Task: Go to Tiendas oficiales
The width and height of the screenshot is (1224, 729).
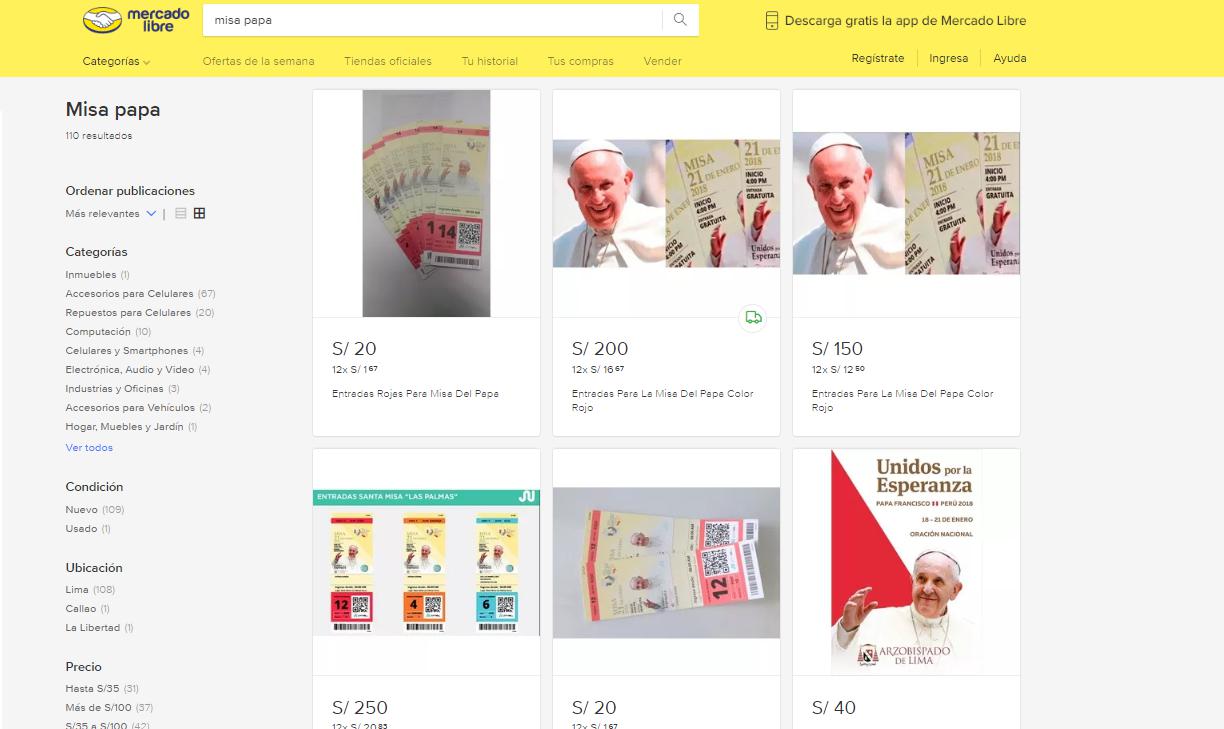Action: point(388,61)
